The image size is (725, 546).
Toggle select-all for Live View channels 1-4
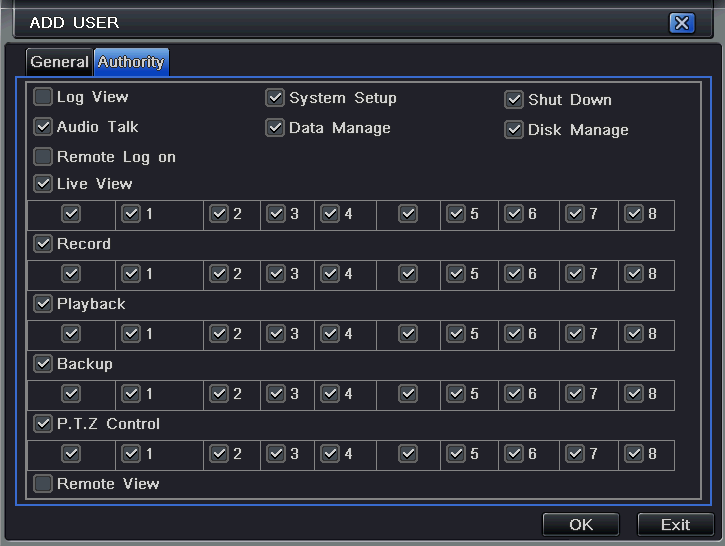coord(71,214)
